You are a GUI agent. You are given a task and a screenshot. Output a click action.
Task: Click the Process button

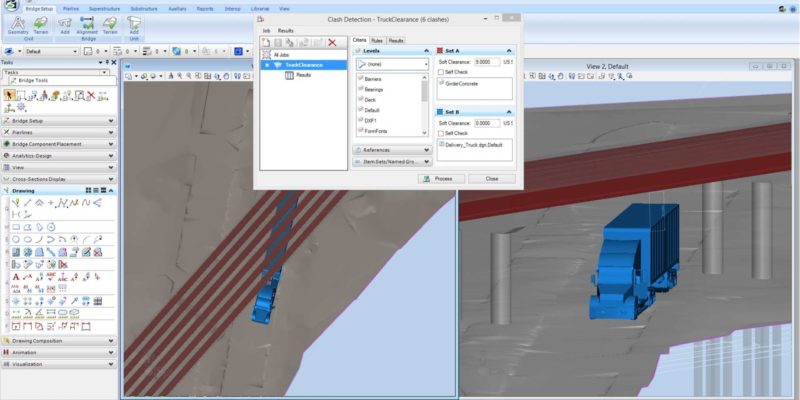441,179
